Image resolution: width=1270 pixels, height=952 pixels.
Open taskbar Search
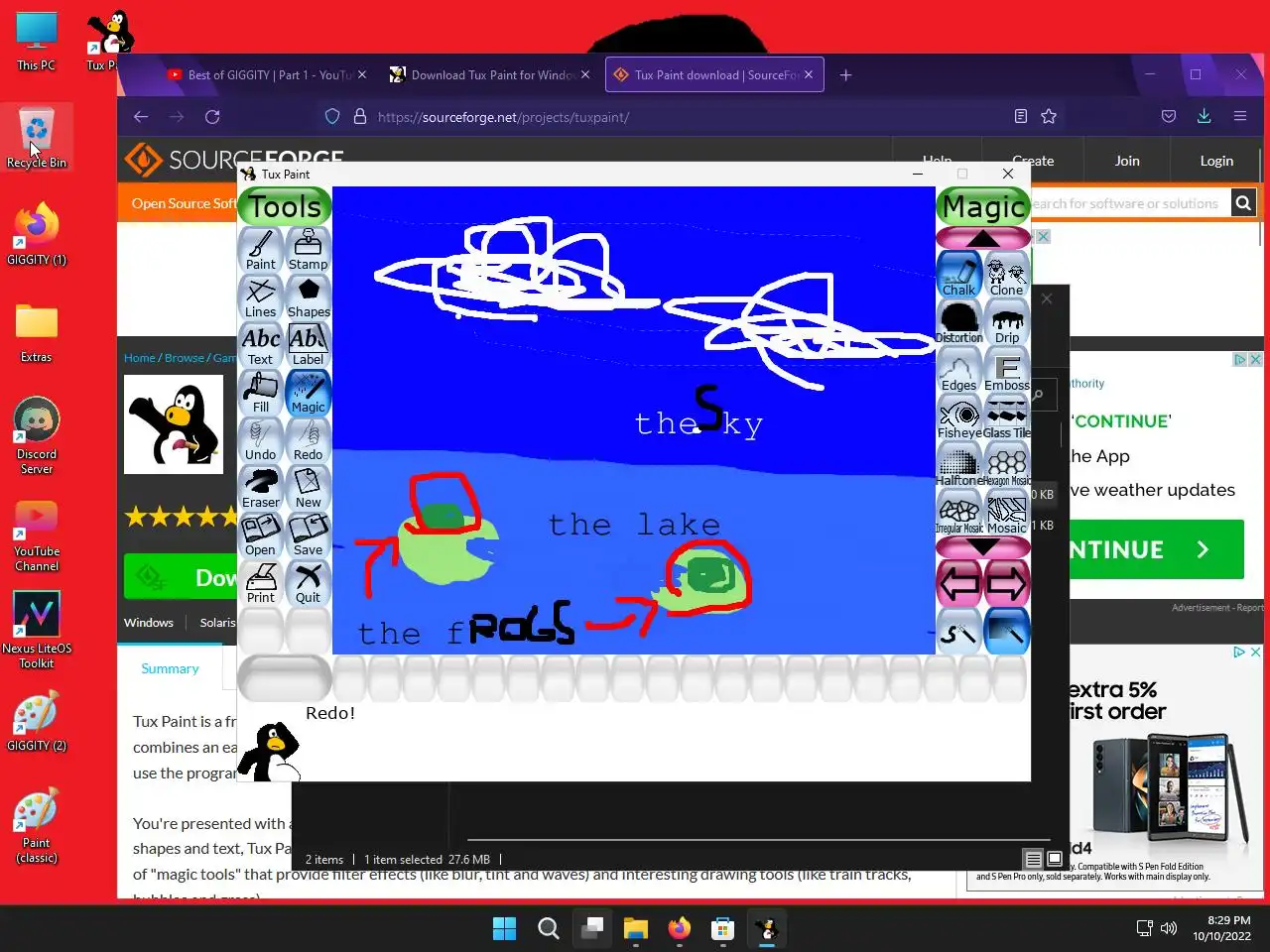click(548, 928)
